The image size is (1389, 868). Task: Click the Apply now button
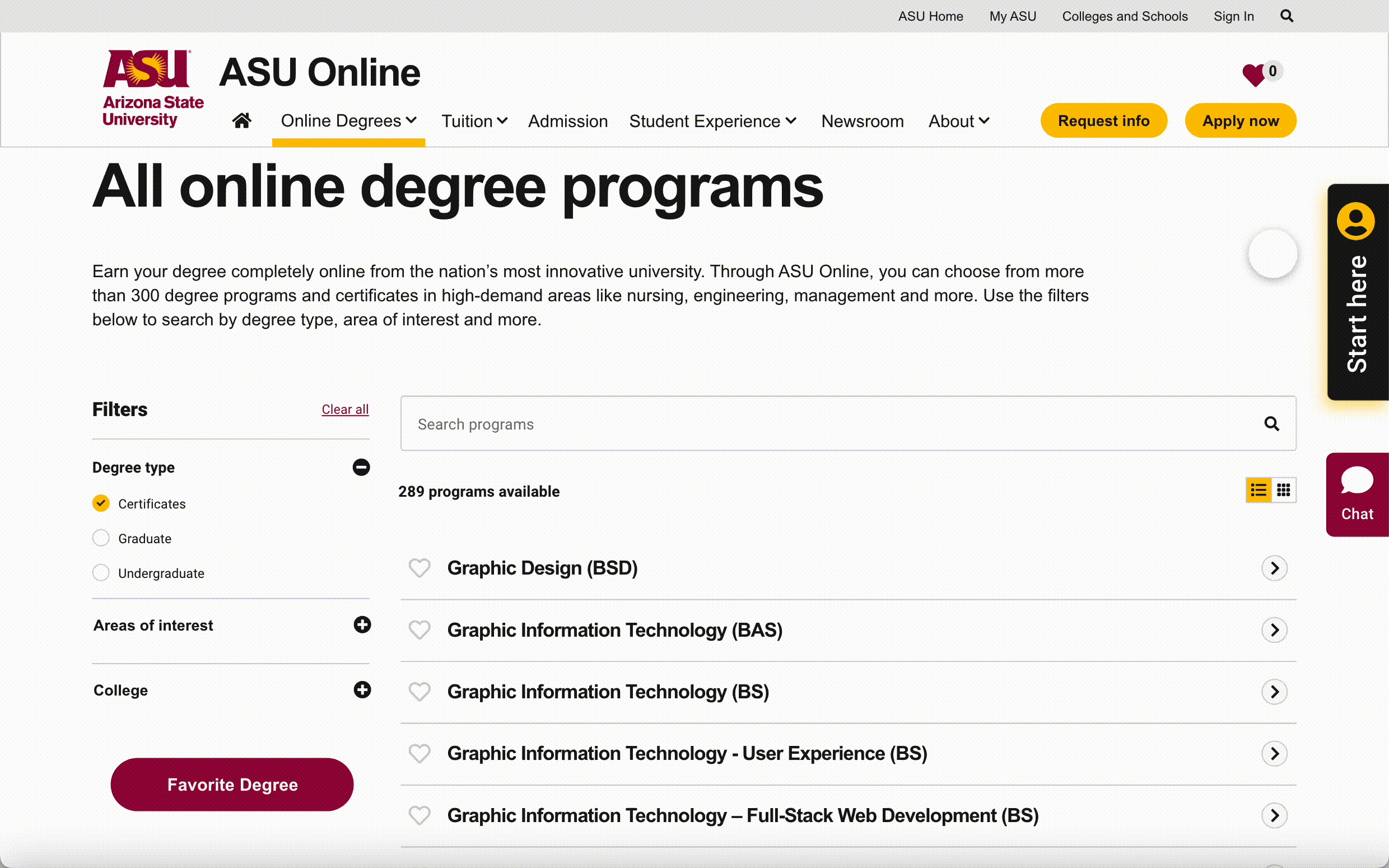point(1241,120)
